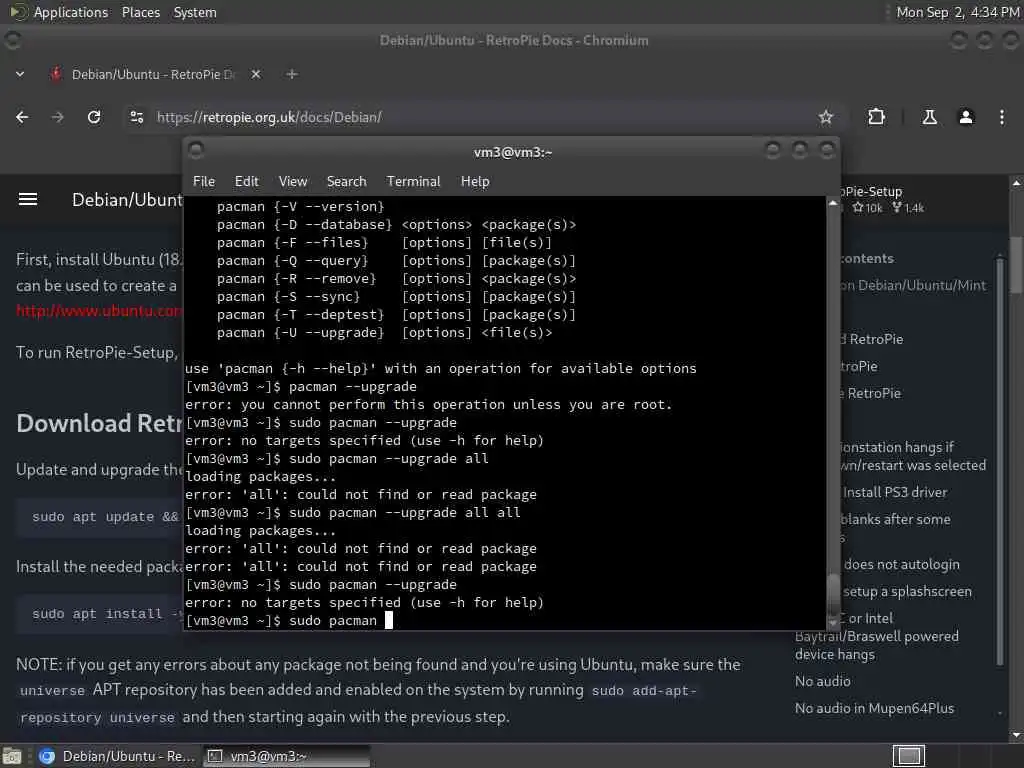The height and width of the screenshot is (768, 1024).
Task: Open the 'setup a splashscreen' contents link
Action: click(x=907, y=592)
